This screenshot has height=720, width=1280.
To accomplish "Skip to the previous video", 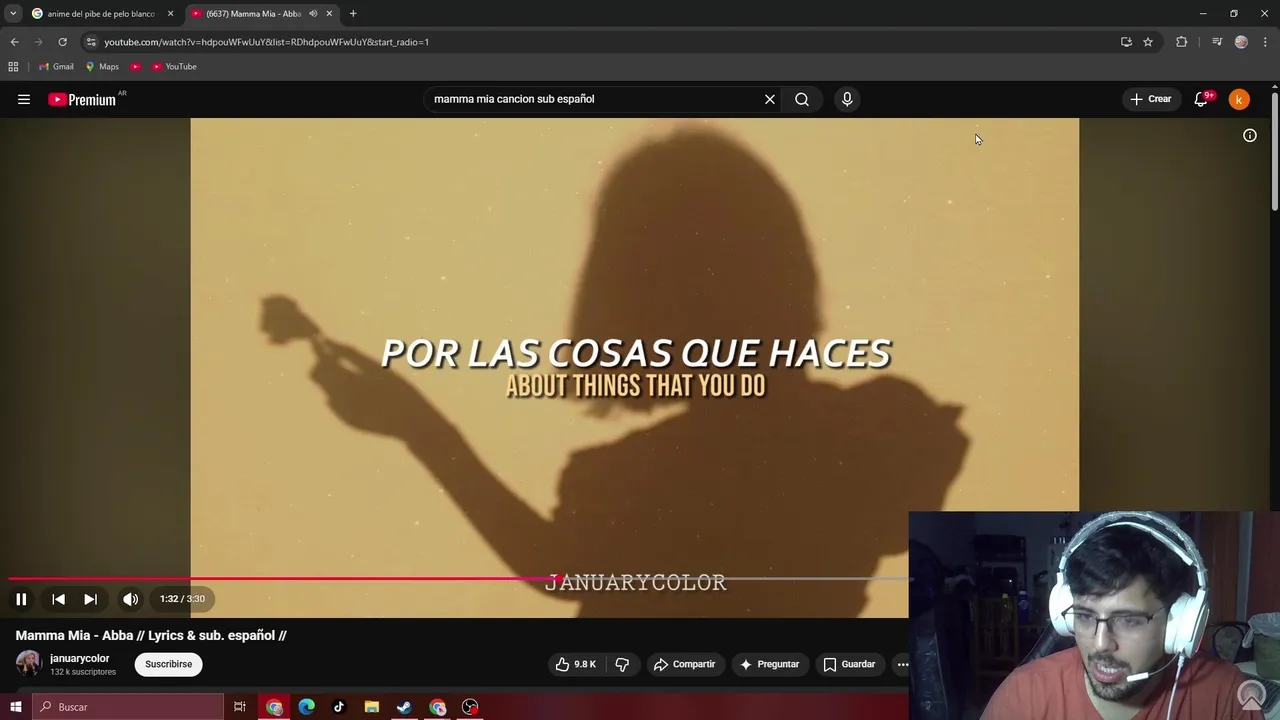I will [58, 599].
